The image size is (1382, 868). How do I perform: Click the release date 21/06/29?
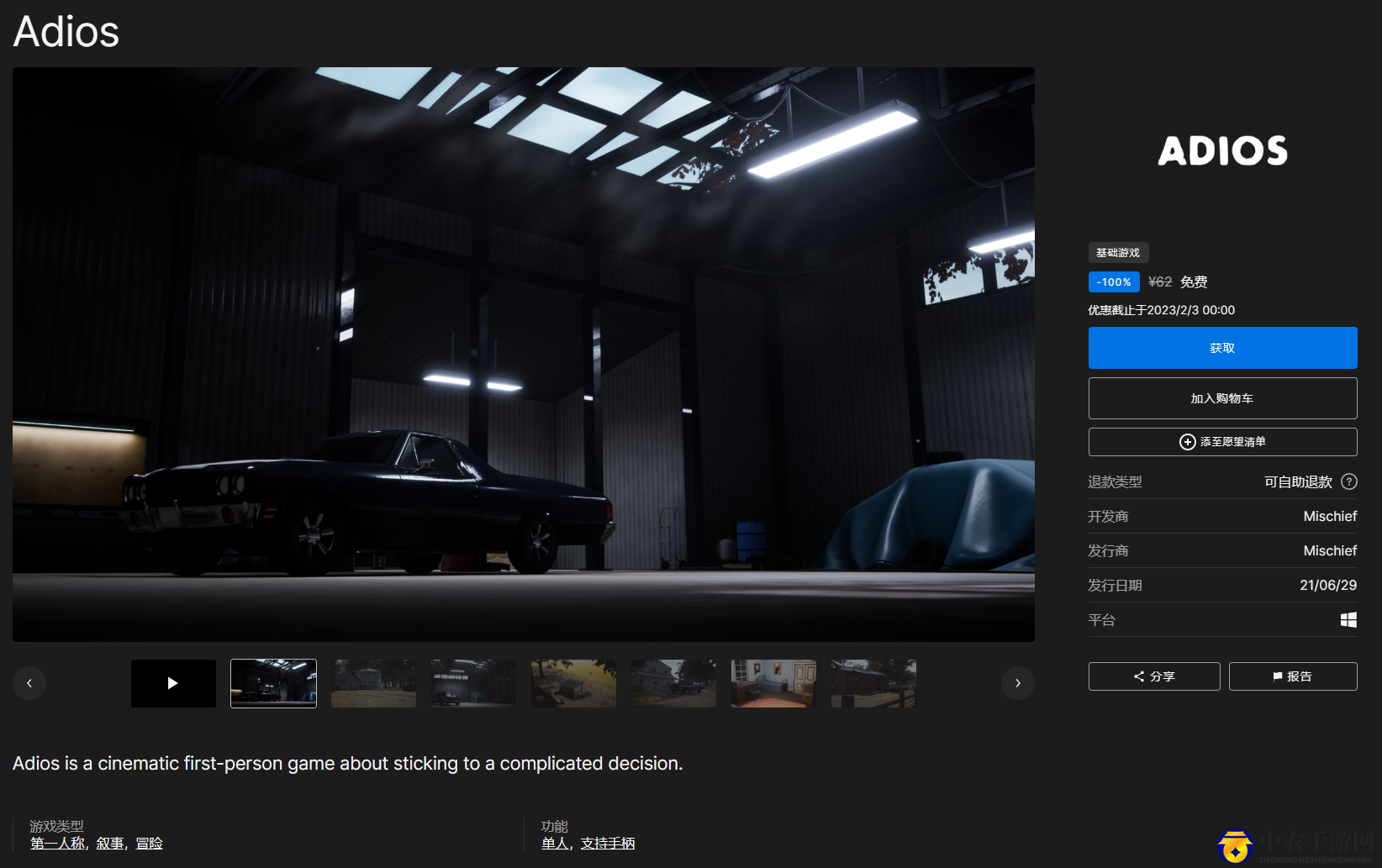[x=1328, y=586]
